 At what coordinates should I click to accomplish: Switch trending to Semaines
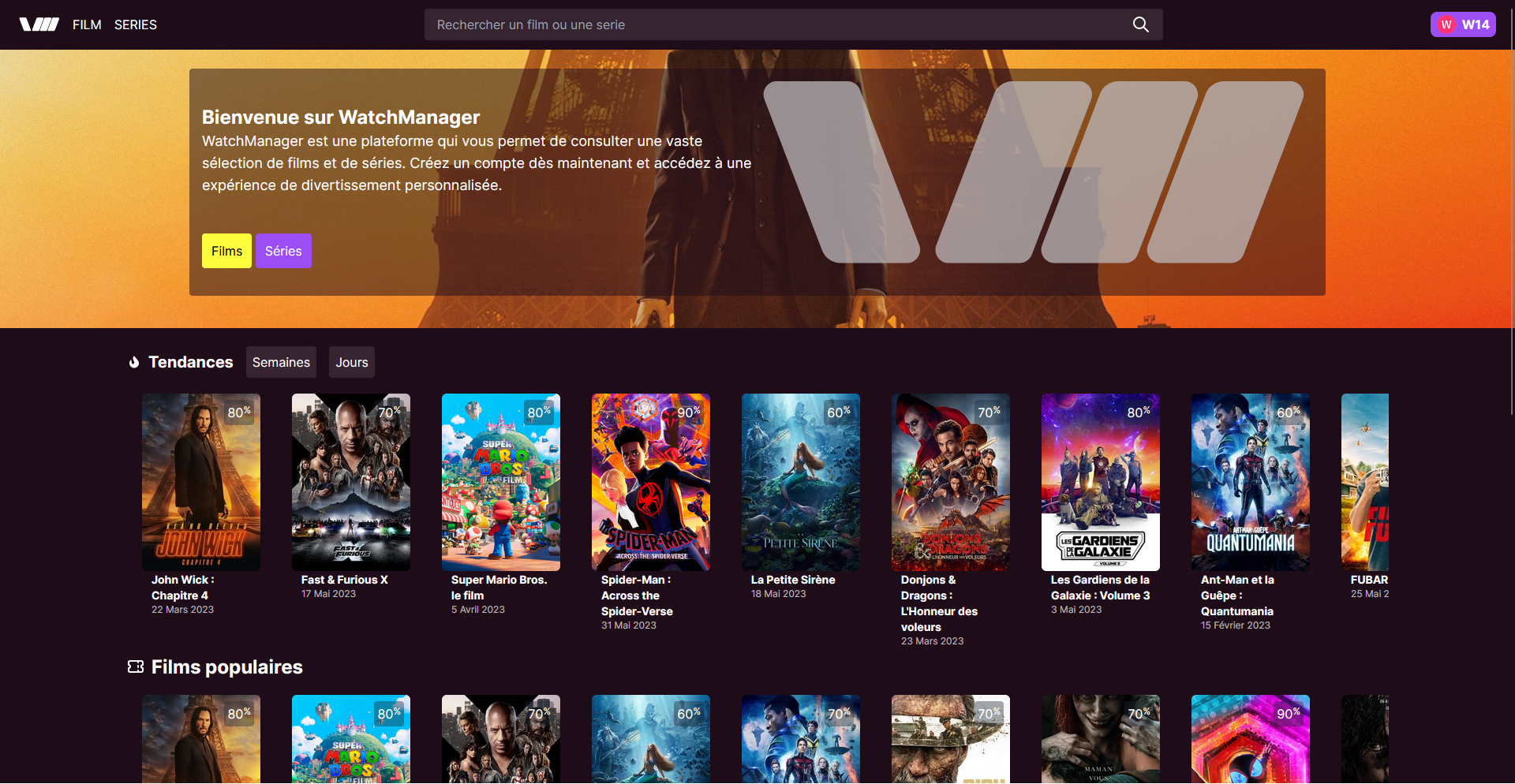(x=281, y=362)
